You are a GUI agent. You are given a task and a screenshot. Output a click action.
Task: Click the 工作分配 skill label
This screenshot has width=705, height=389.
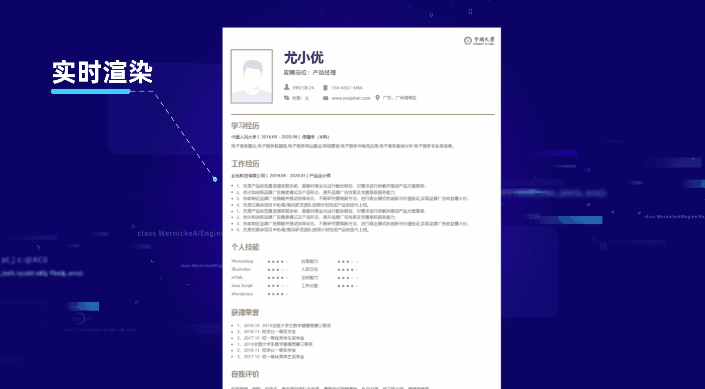pos(310,286)
